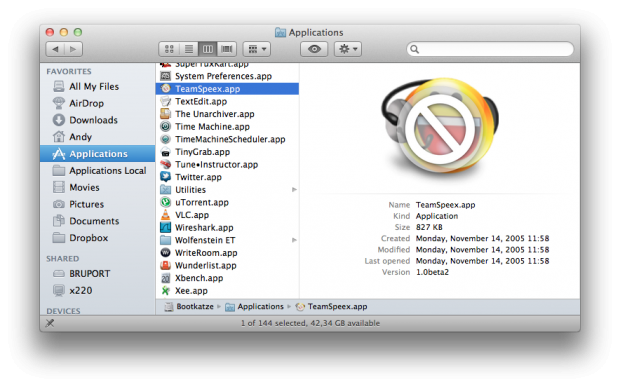This screenshot has width=620, height=387.
Task: Select Applications in the sidebar
Action: tap(98, 154)
